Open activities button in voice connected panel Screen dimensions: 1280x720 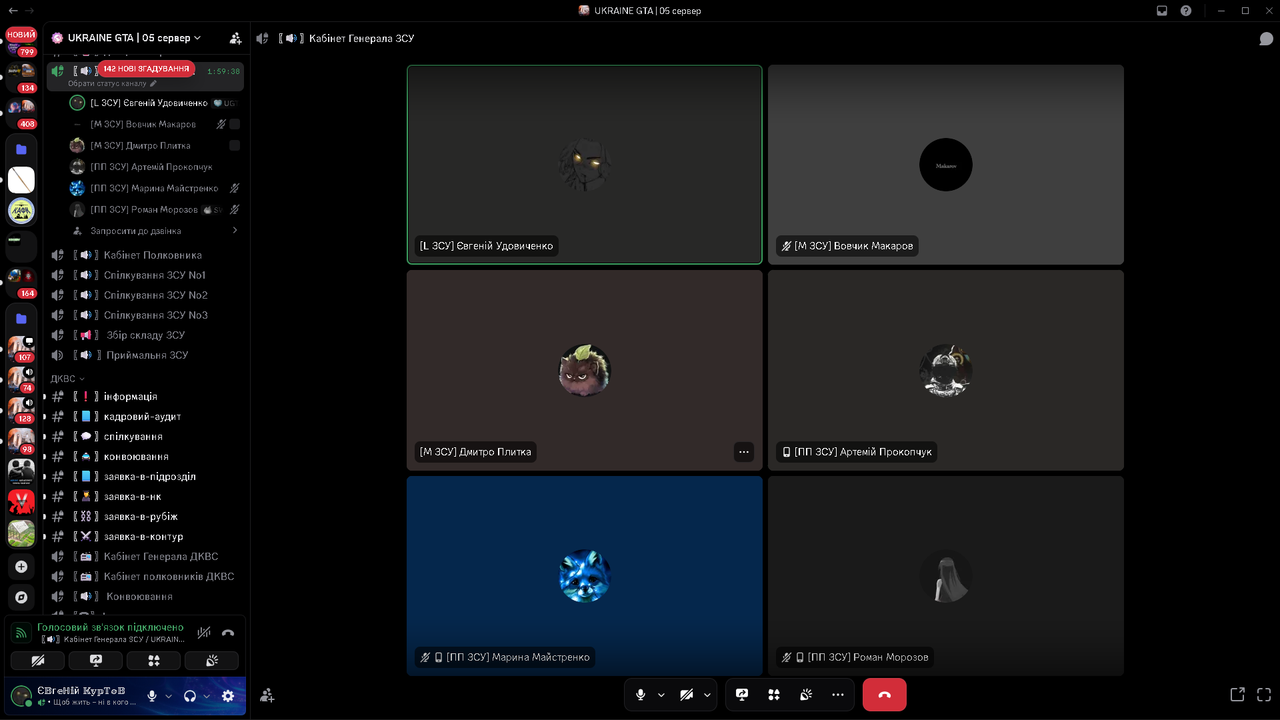coord(154,660)
